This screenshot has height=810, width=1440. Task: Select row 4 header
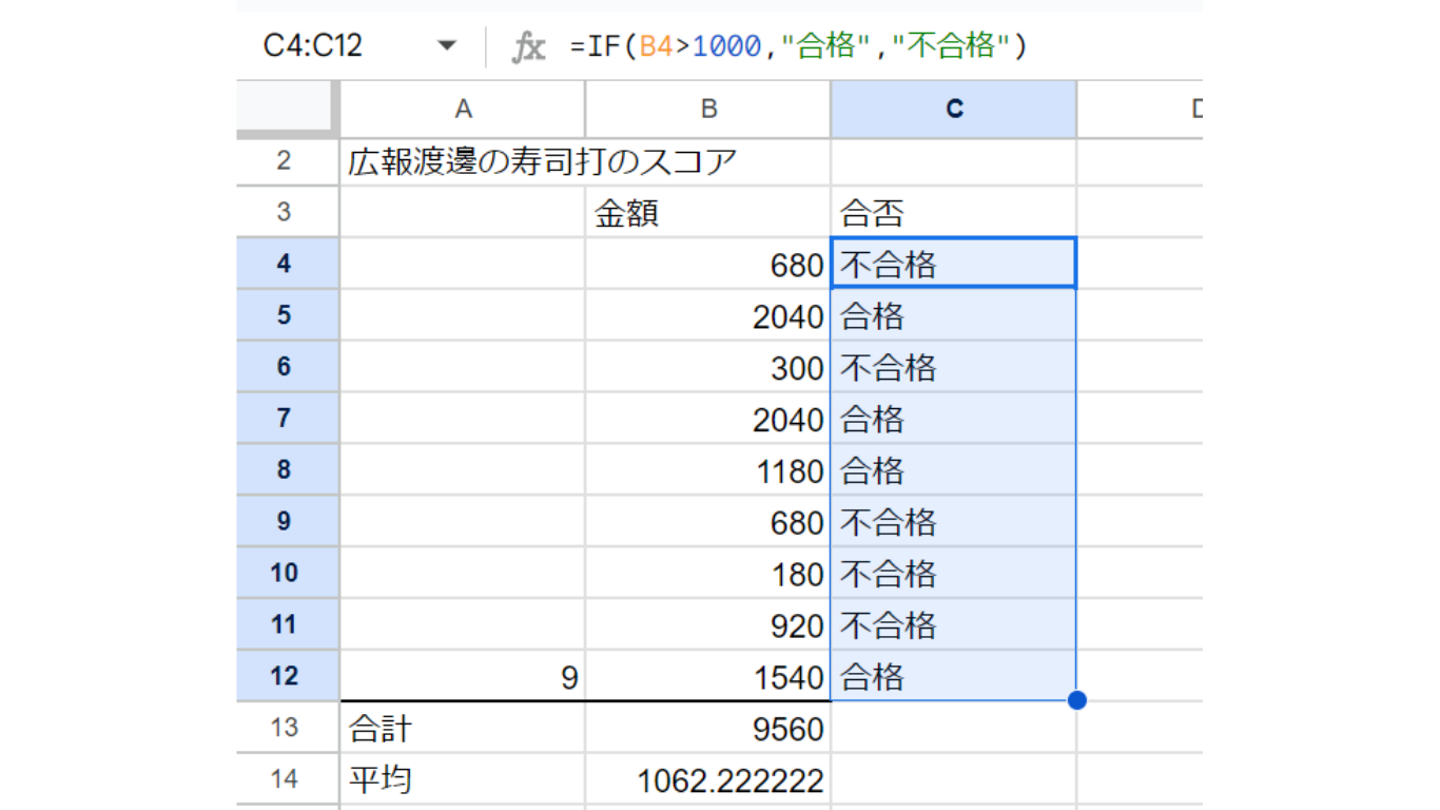[288, 263]
